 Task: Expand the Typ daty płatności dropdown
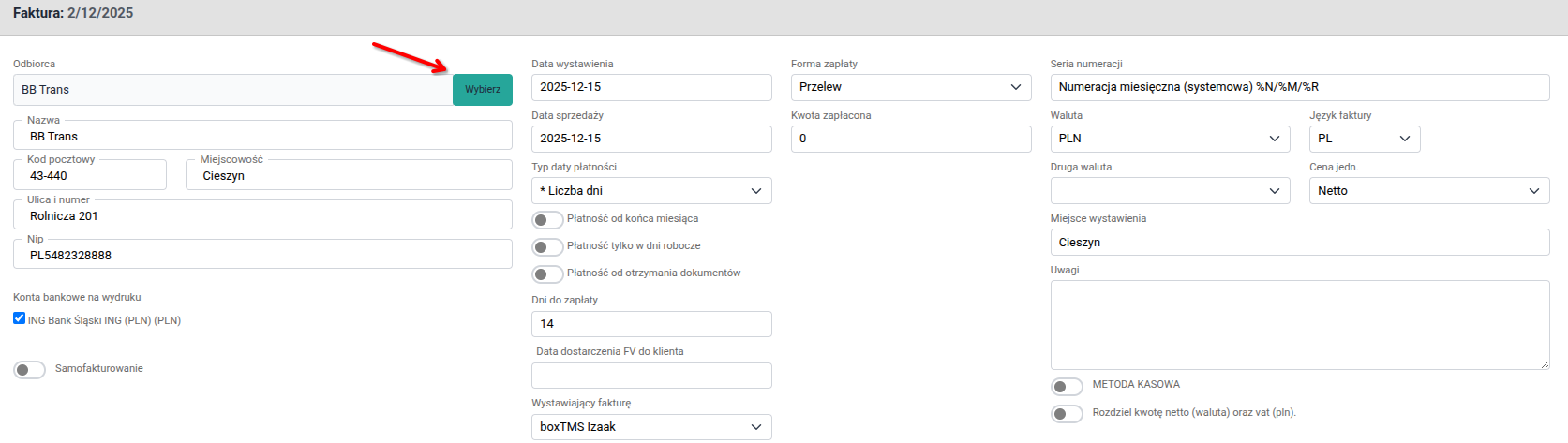click(651, 191)
